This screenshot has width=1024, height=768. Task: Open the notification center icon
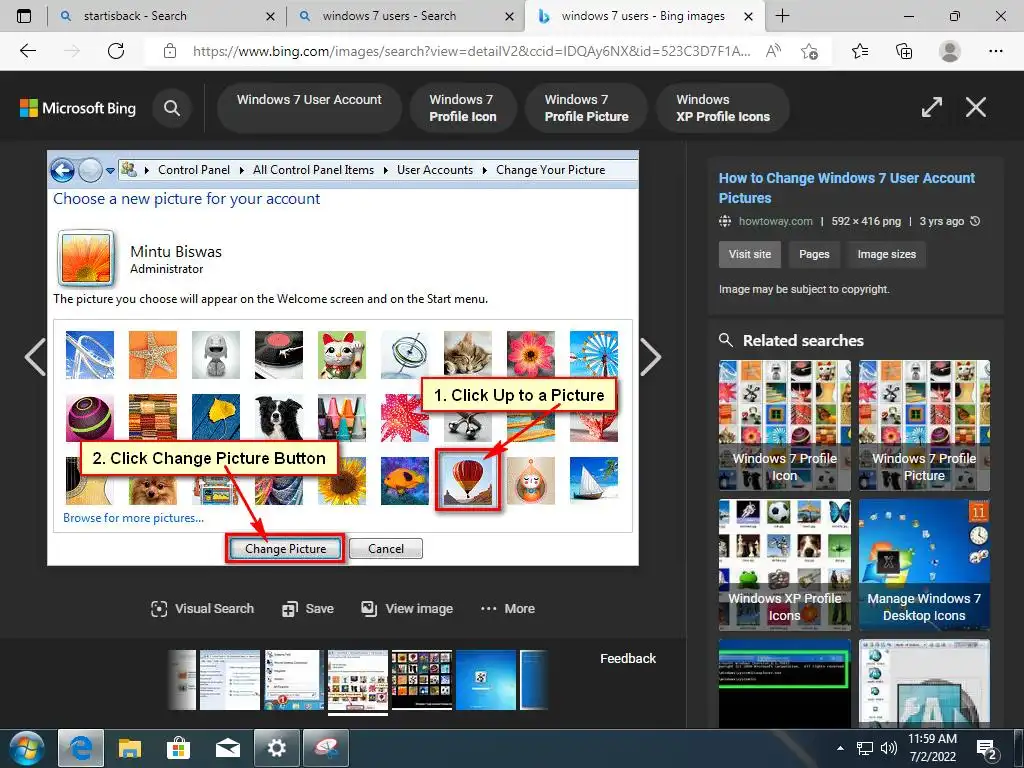click(x=987, y=750)
